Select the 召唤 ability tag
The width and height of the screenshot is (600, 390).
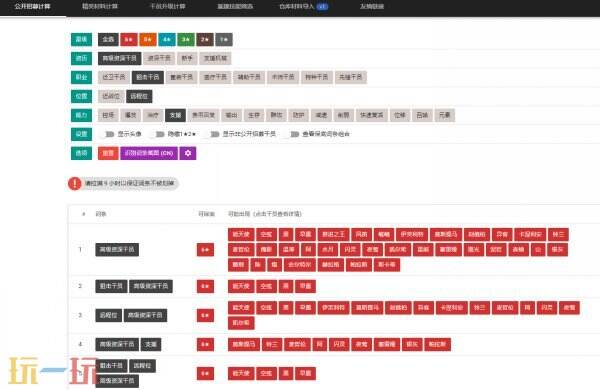click(x=422, y=115)
